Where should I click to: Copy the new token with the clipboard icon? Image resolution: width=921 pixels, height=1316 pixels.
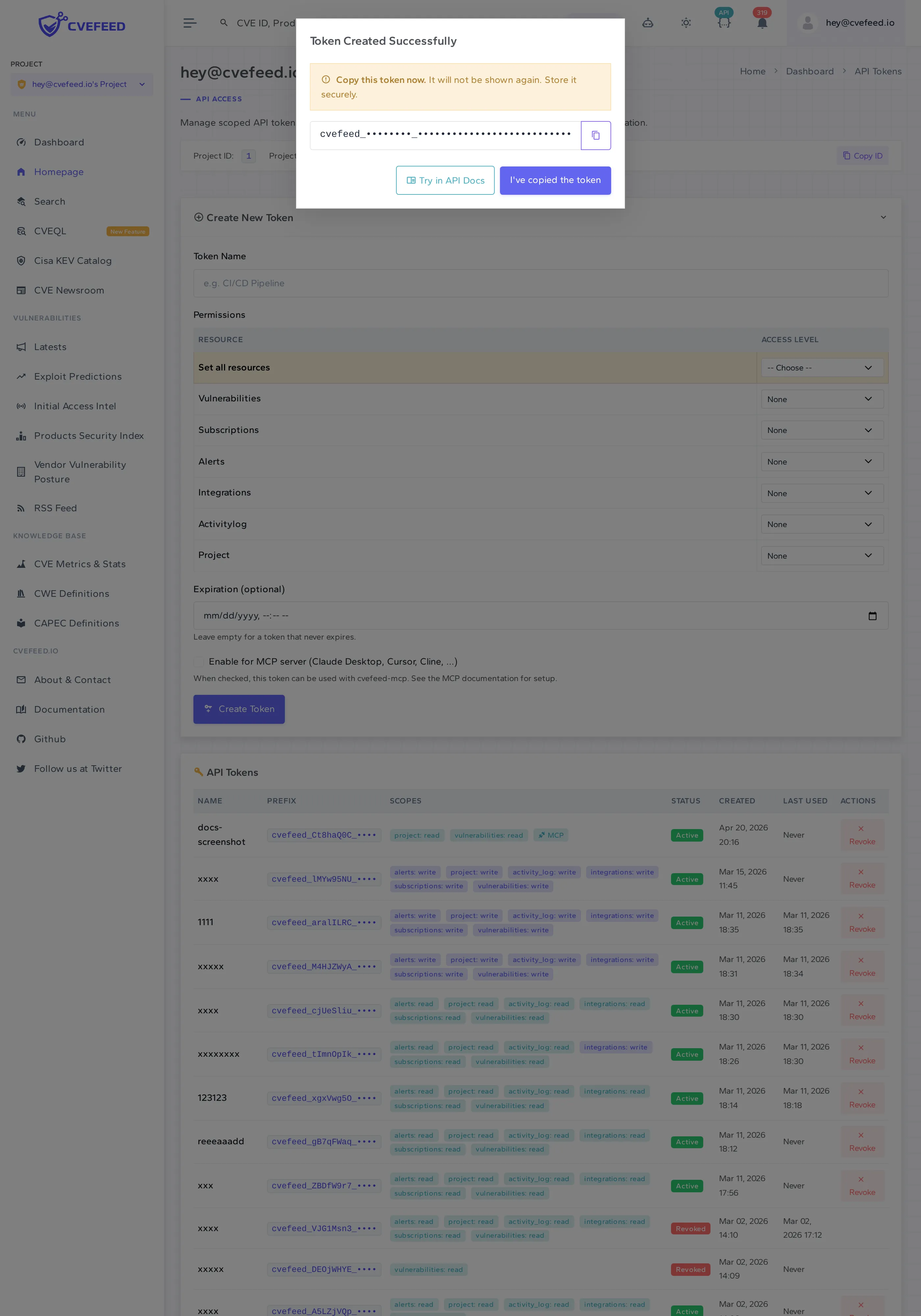[x=595, y=135]
